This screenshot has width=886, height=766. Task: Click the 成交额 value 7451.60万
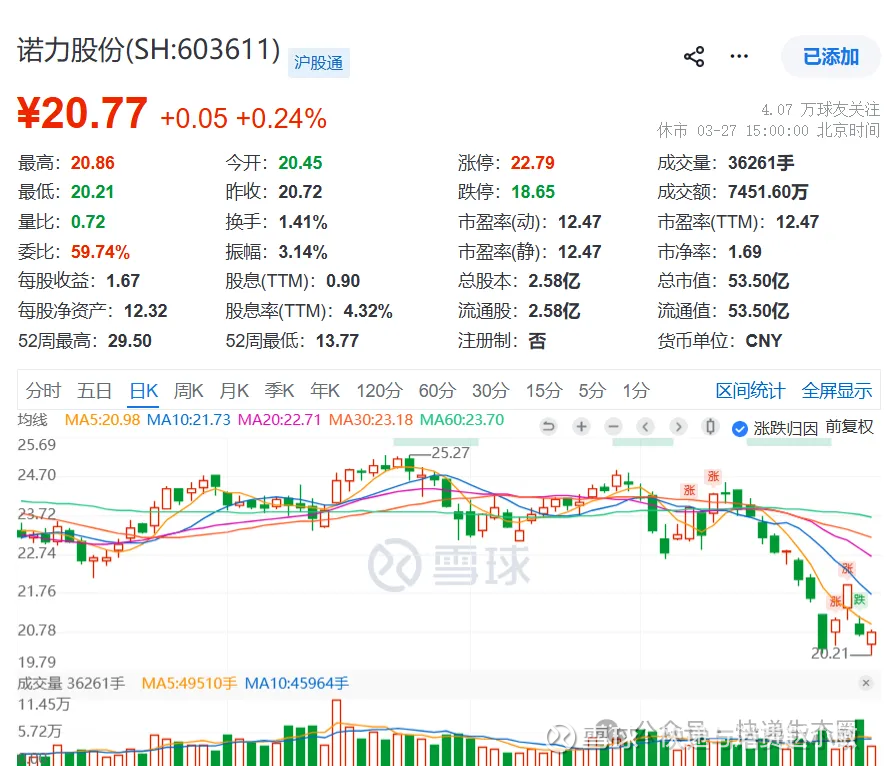768,192
